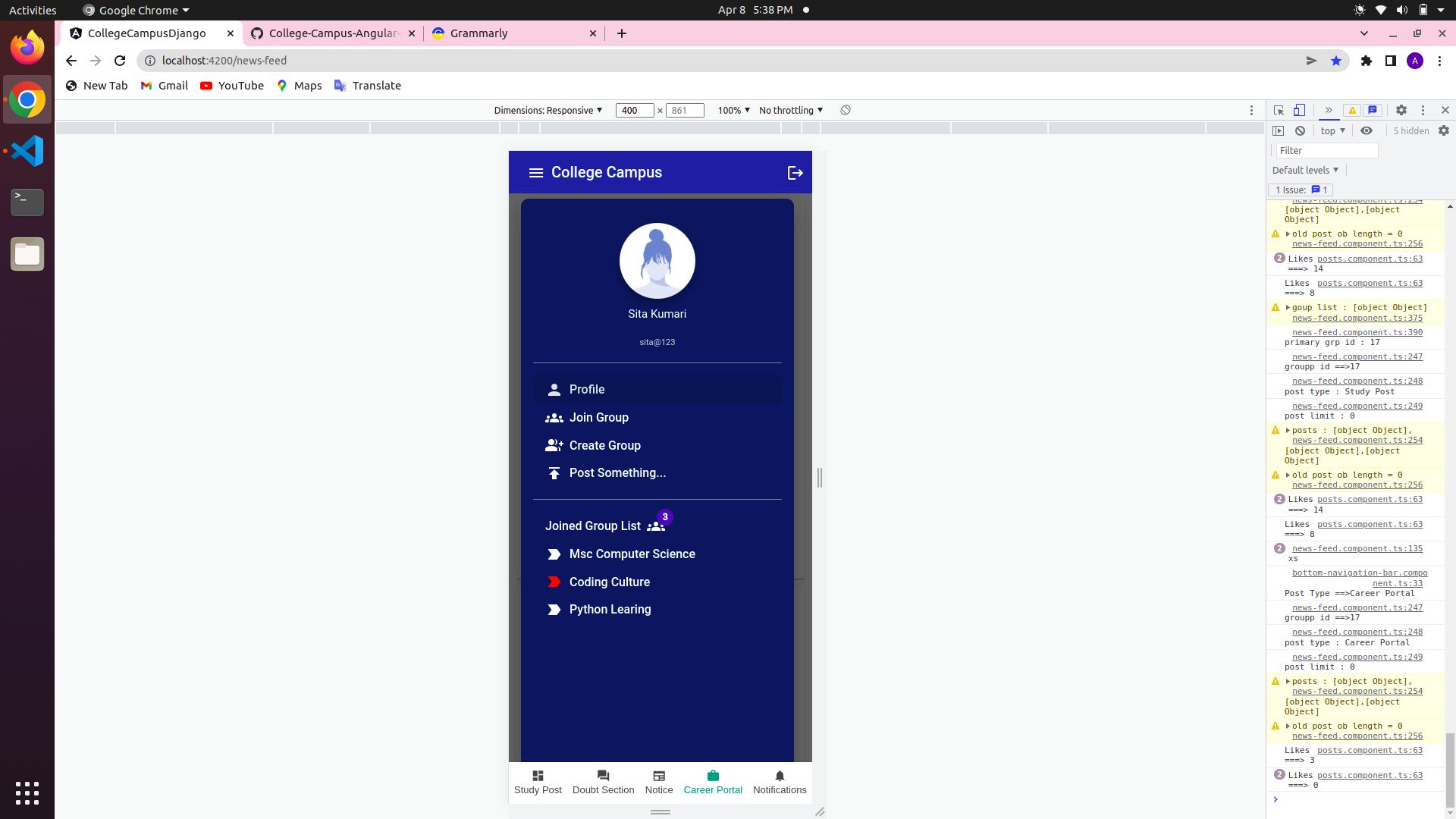Toggle the rotate screen orientation icon
This screenshot has height=819, width=1456.
(x=846, y=110)
